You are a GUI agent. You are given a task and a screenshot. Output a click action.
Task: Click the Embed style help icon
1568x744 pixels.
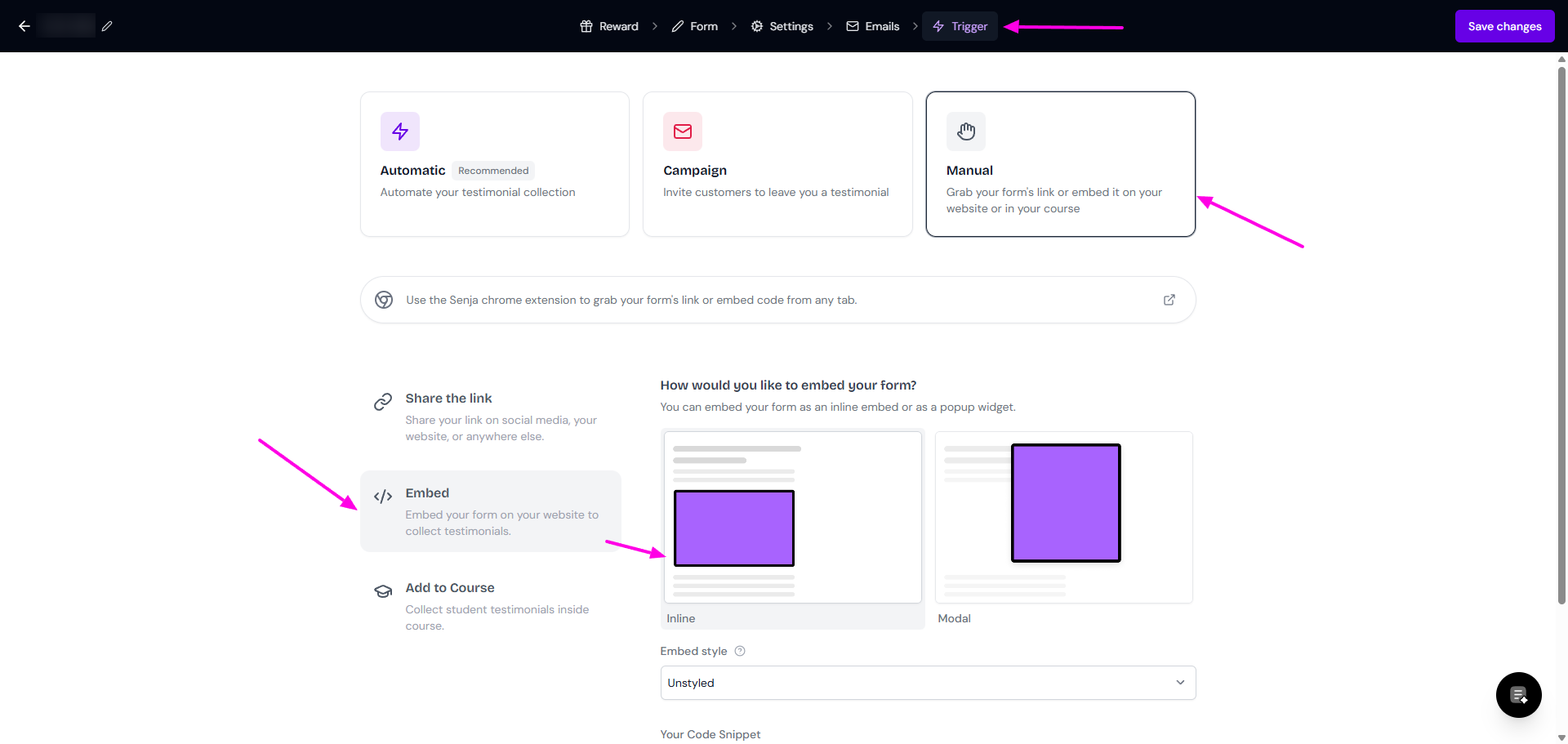point(740,651)
